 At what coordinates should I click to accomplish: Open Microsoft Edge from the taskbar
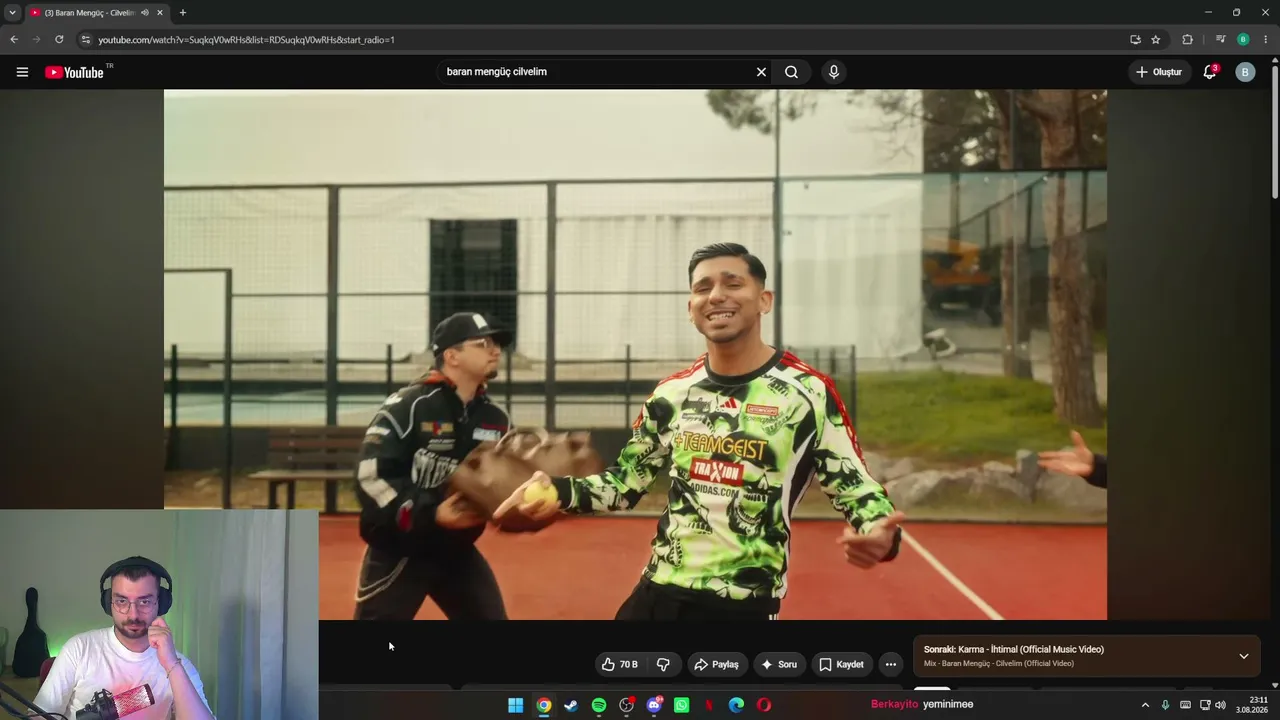click(736, 705)
